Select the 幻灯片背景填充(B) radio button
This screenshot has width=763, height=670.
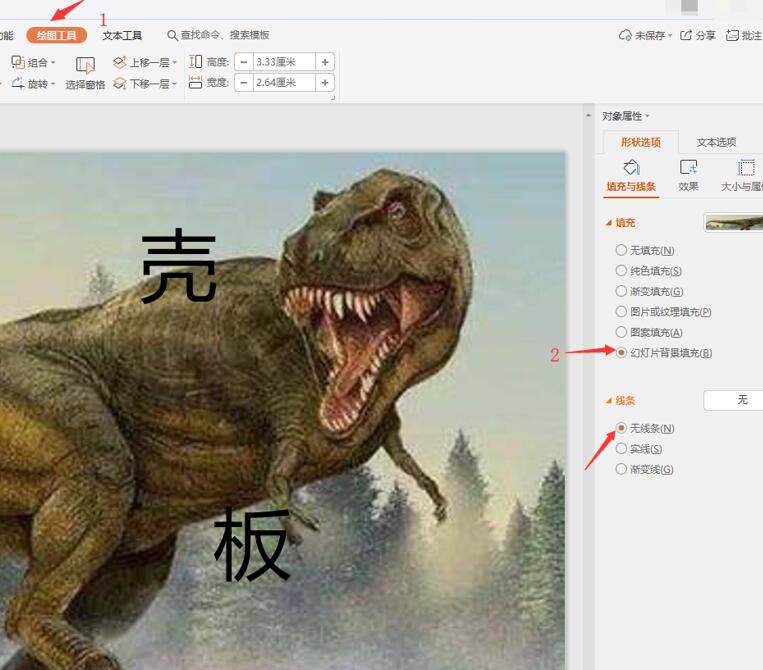click(621, 352)
